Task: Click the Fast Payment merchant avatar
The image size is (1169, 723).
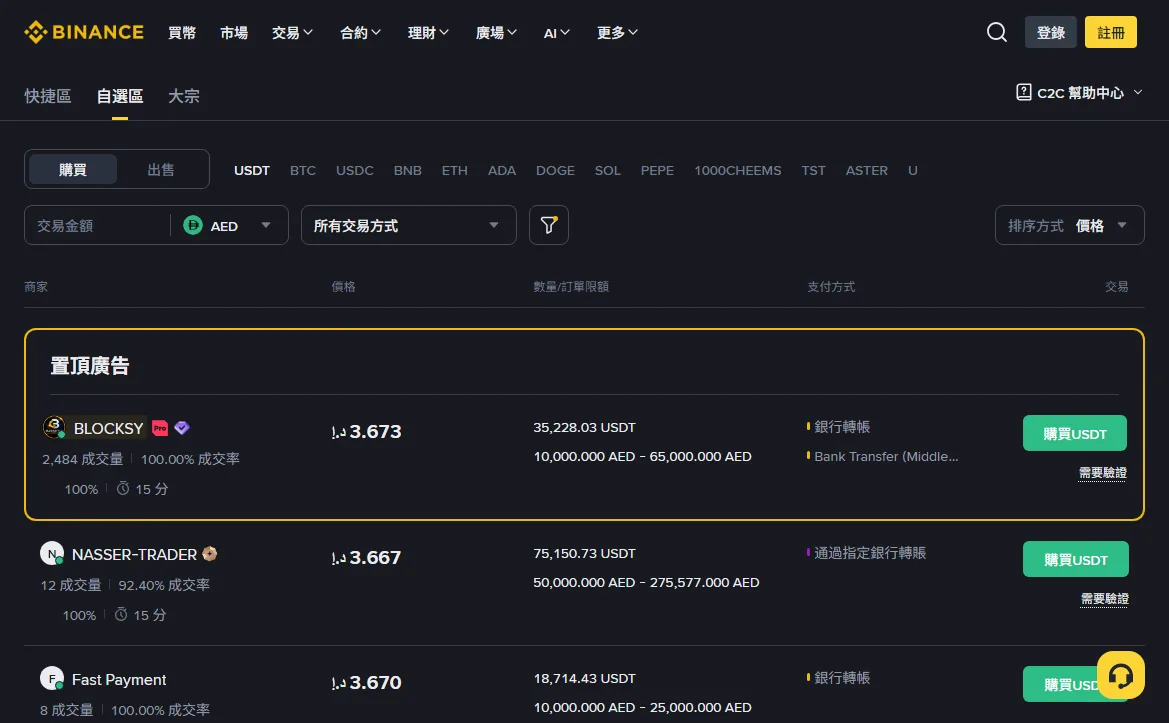Action: (x=51, y=678)
